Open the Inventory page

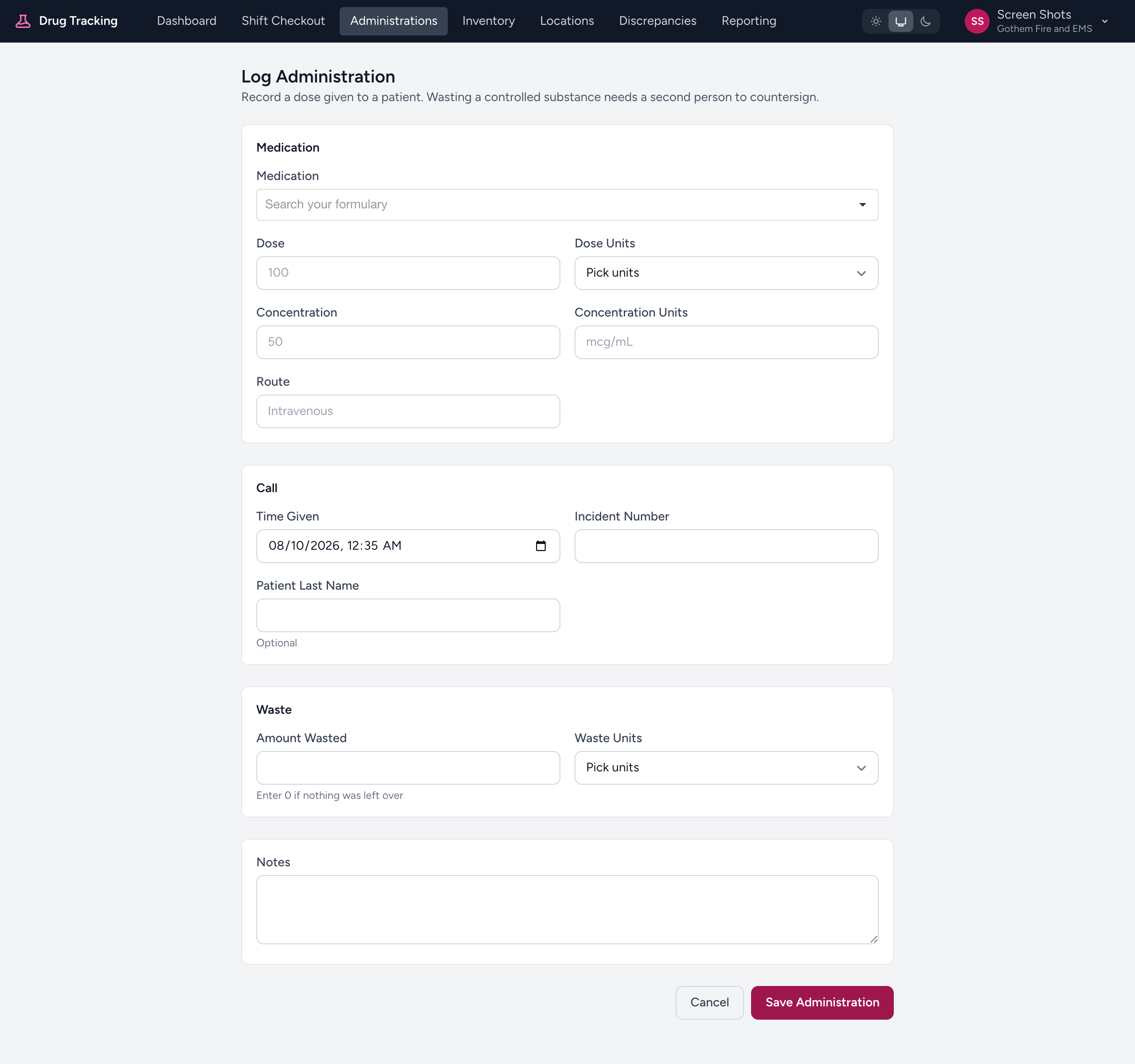click(x=489, y=21)
